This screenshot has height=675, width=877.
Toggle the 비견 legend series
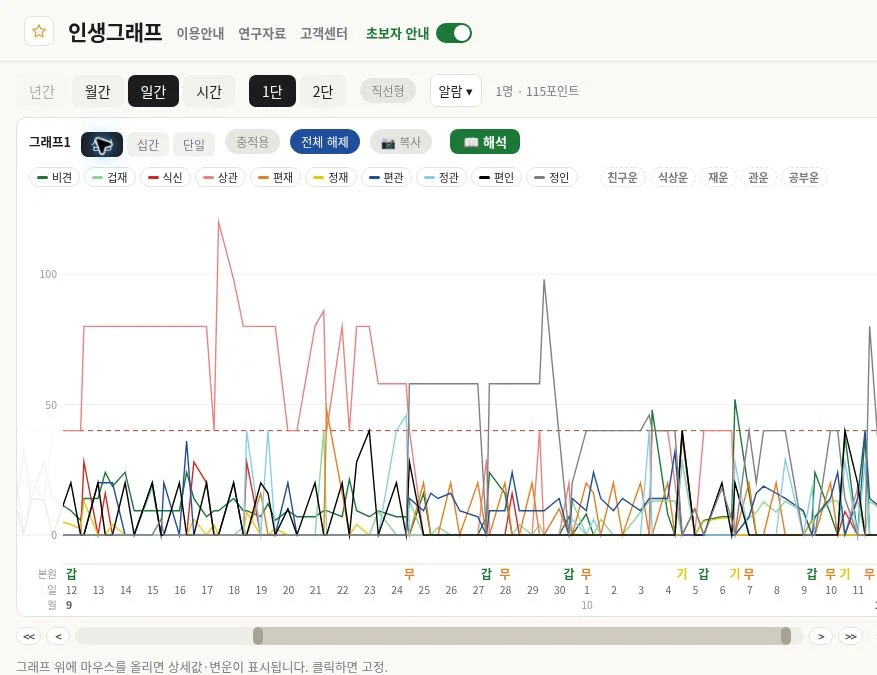pyautogui.click(x=54, y=177)
